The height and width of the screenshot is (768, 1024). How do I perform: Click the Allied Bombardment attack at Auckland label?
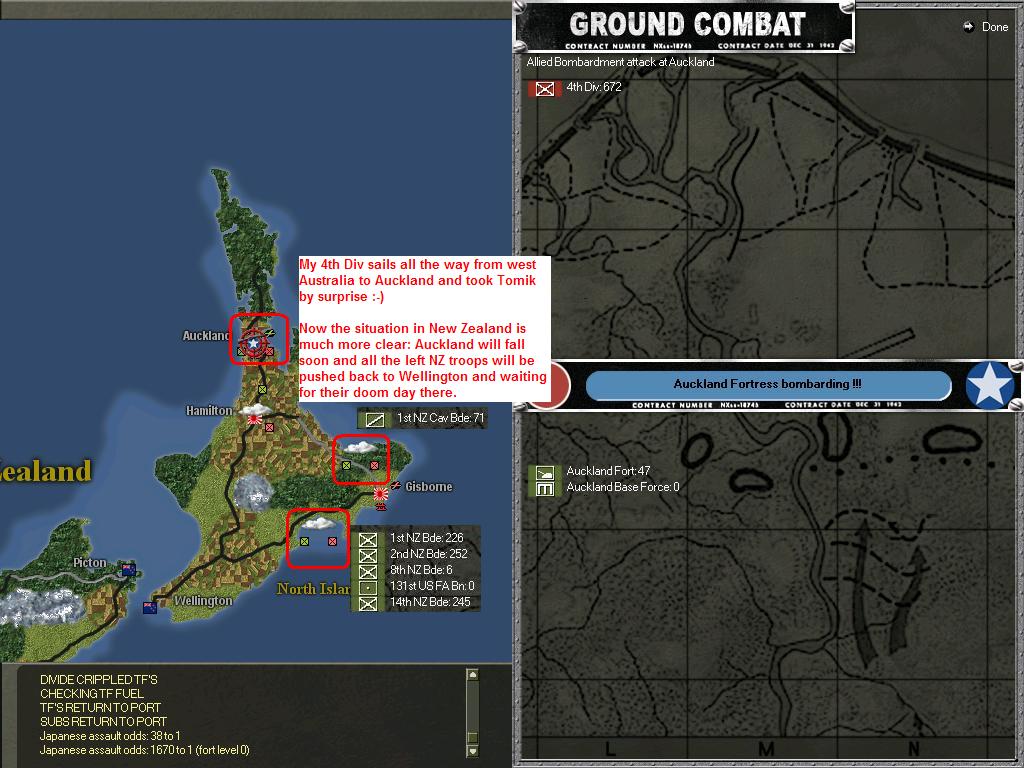[x=620, y=61]
